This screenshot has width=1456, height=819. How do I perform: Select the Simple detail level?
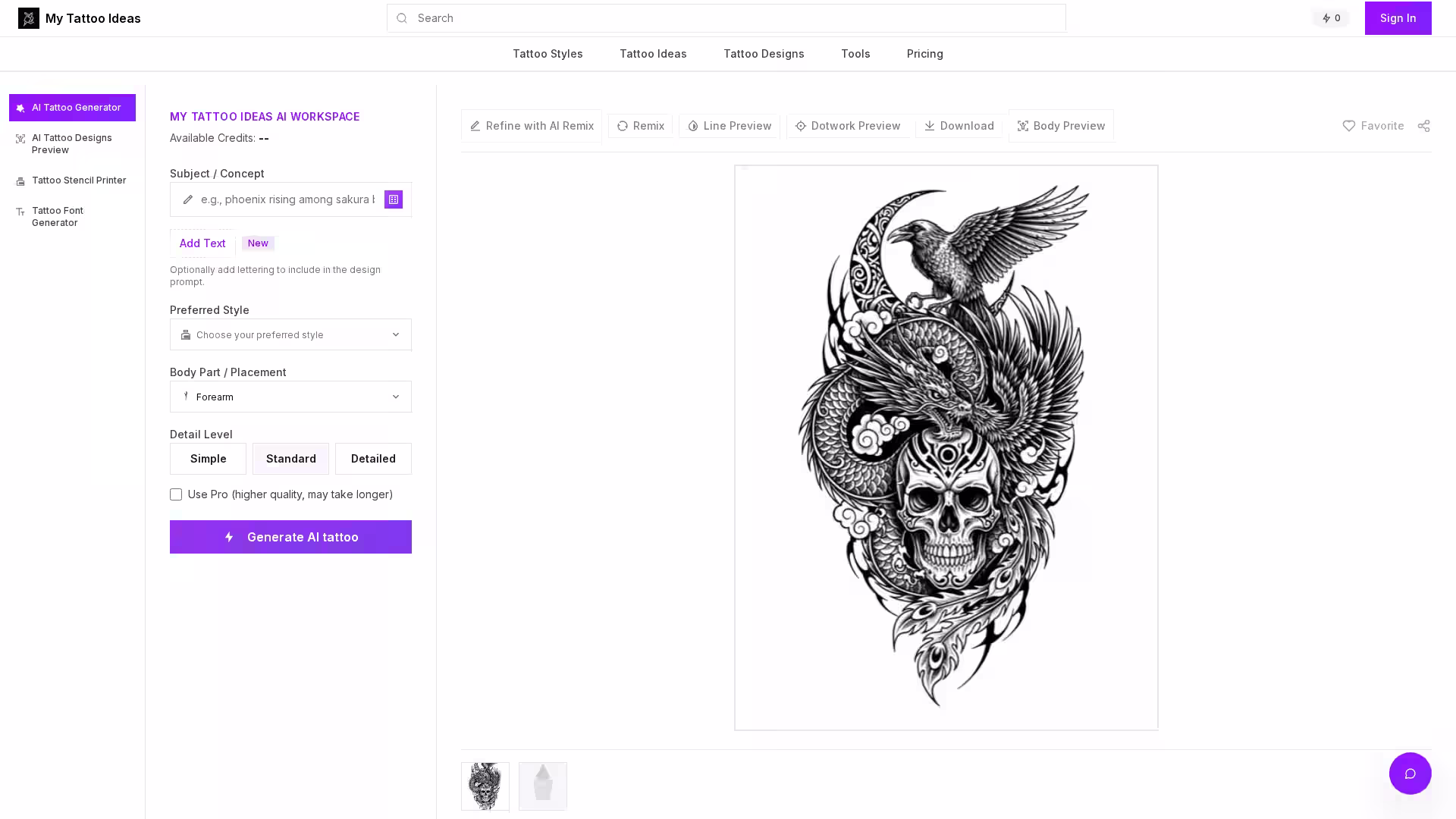[x=208, y=459]
